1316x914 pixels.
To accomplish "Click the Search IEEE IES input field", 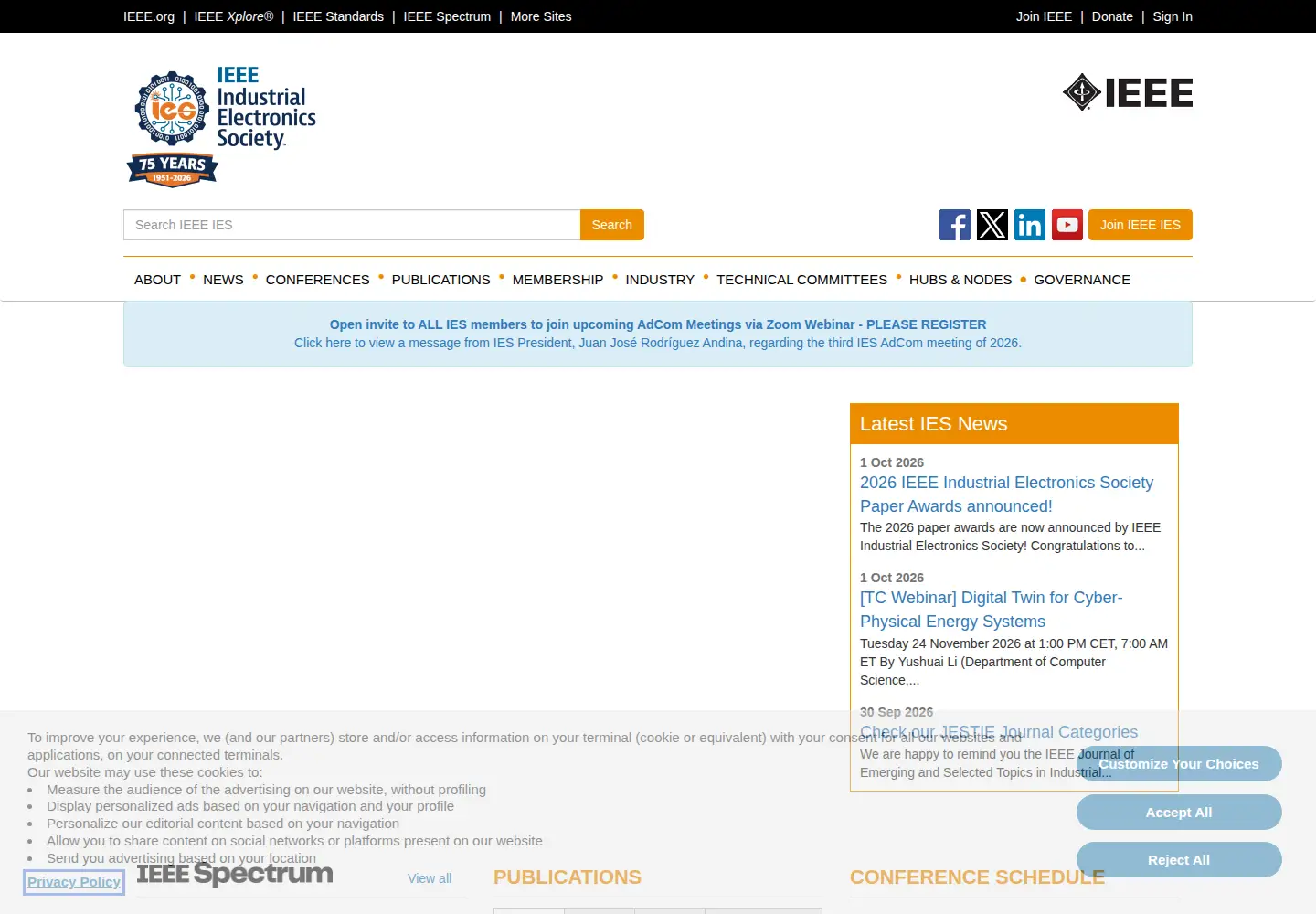I will point(352,225).
